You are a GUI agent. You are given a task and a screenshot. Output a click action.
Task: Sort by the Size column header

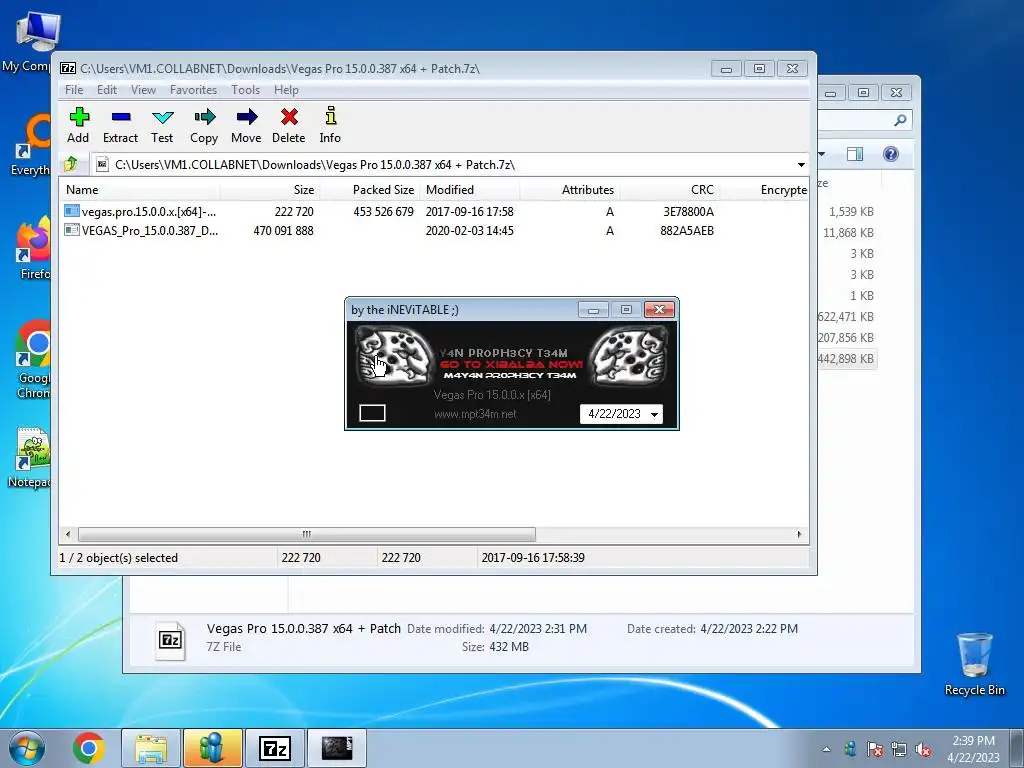[269, 190]
